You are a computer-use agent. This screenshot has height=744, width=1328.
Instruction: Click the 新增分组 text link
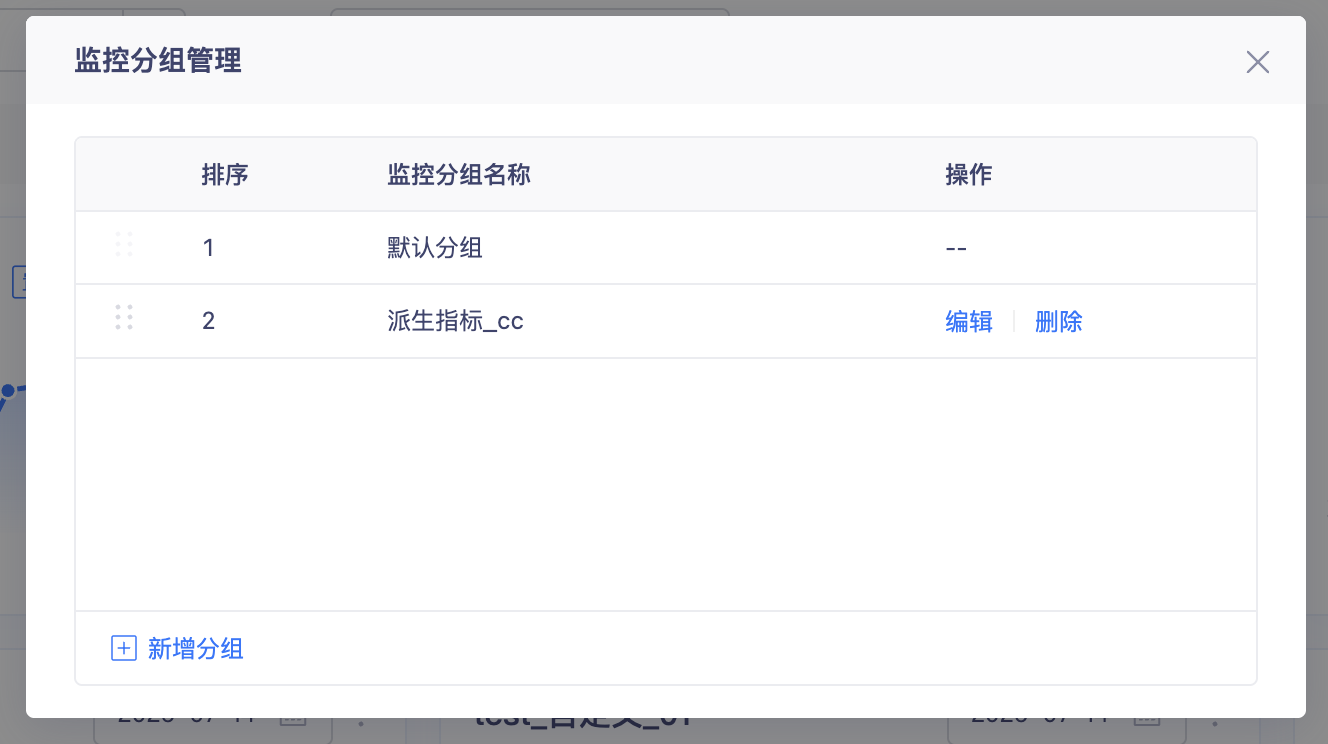(196, 649)
